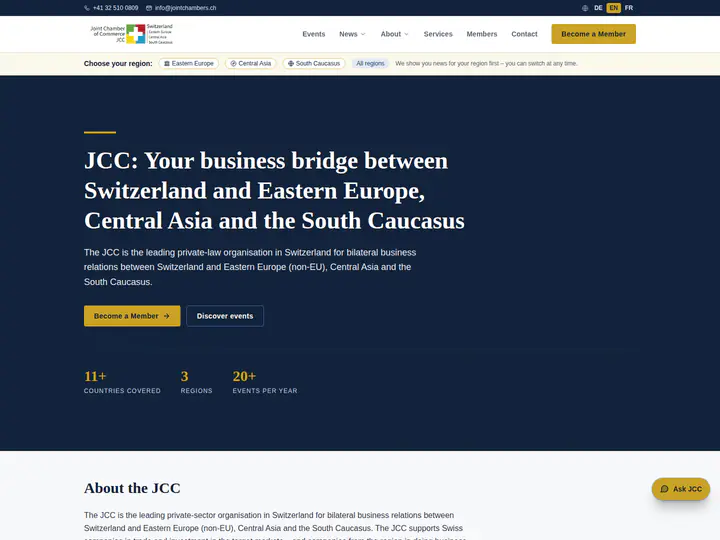This screenshot has height=540, width=720.
Task: Click the note 'We show you news for your region first'
Action: [486, 63]
